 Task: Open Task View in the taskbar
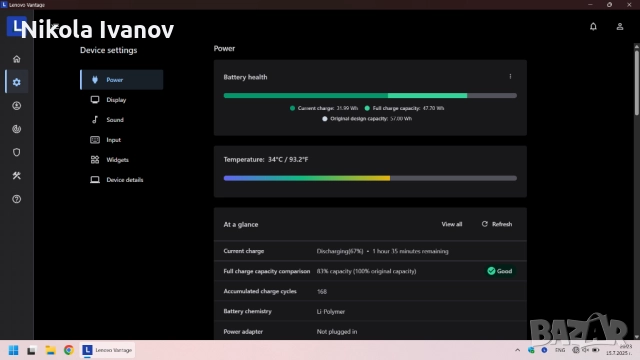click(31, 350)
